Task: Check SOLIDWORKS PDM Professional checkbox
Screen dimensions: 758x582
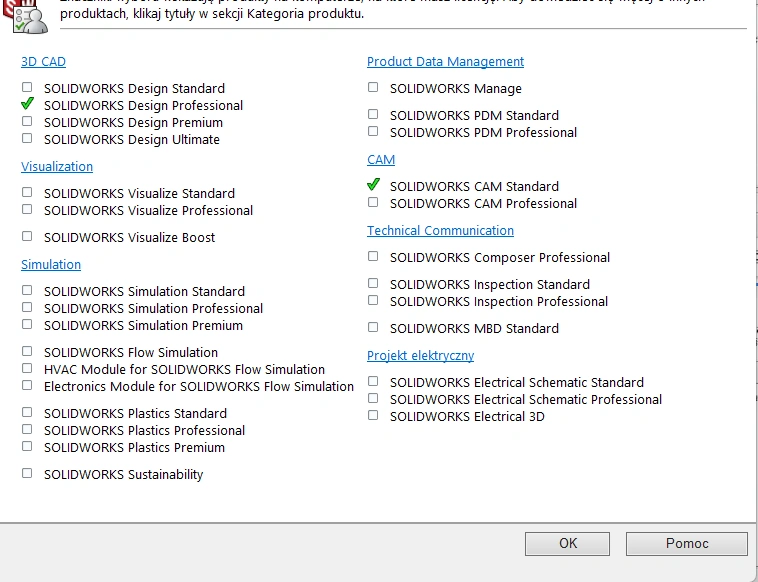Action: pyautogui.click(x=373, y=131)
